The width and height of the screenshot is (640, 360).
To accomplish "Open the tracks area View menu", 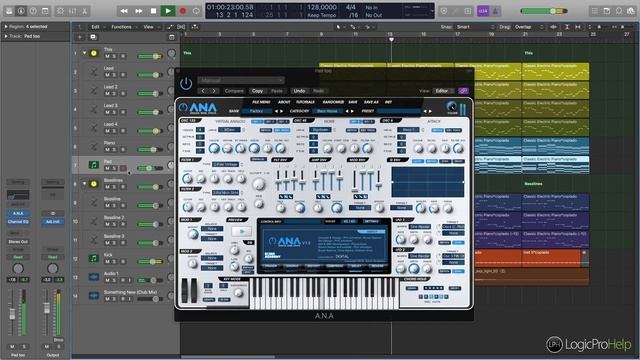I will pyautogui.click(x=150, y=27).
